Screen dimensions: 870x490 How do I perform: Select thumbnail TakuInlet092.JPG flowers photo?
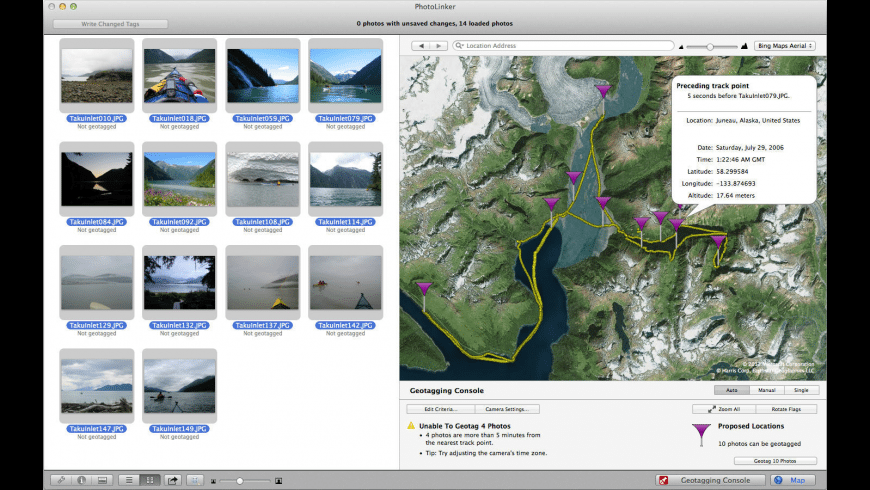point(180,179)
